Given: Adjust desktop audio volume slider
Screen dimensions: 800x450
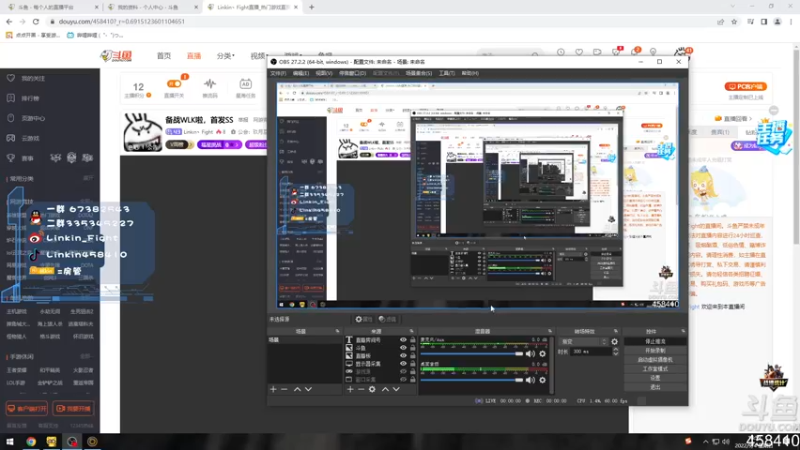Looking at the screenshot, I should tap(472, 380).
